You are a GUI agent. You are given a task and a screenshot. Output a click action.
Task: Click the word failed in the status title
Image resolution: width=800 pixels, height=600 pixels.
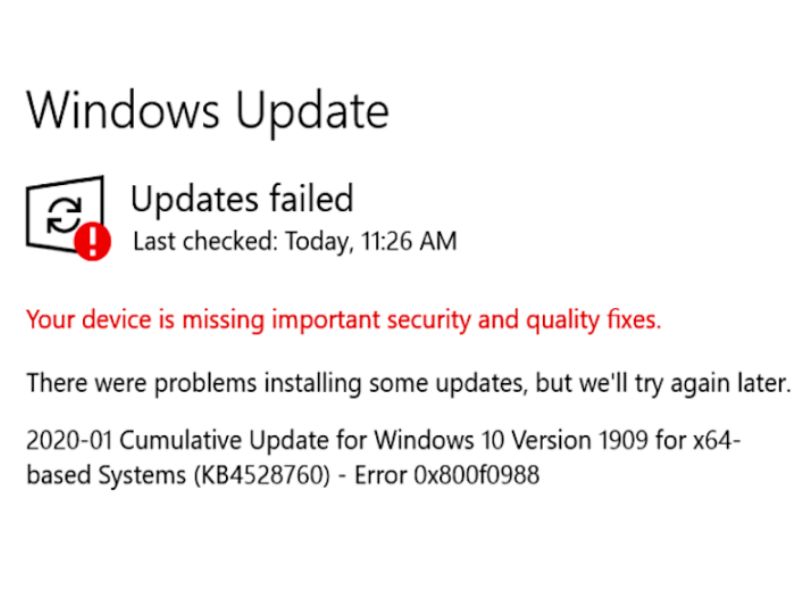click(311, 198)
